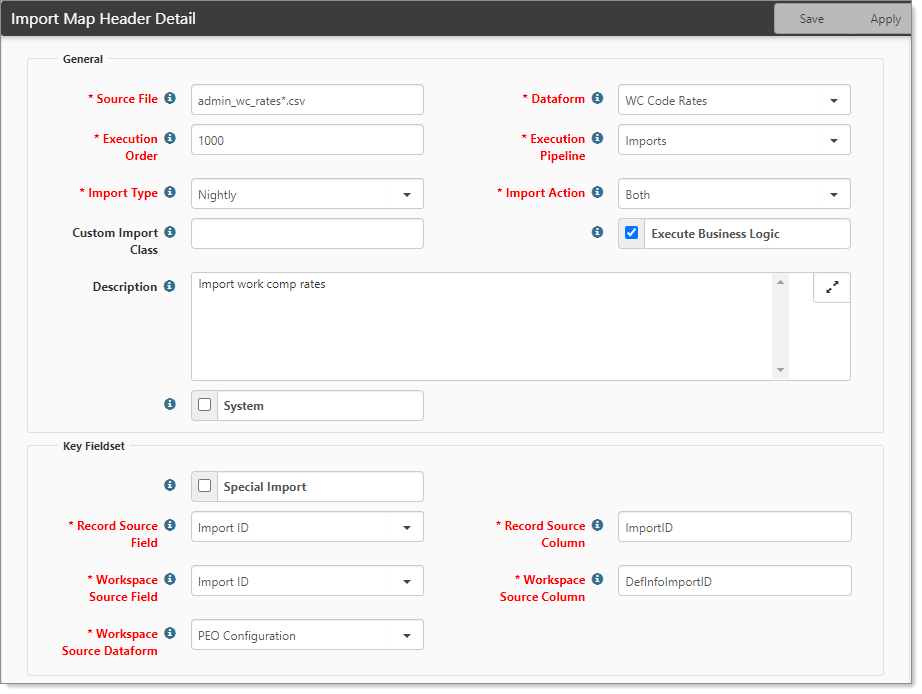Click the Save button

(811, 19)
